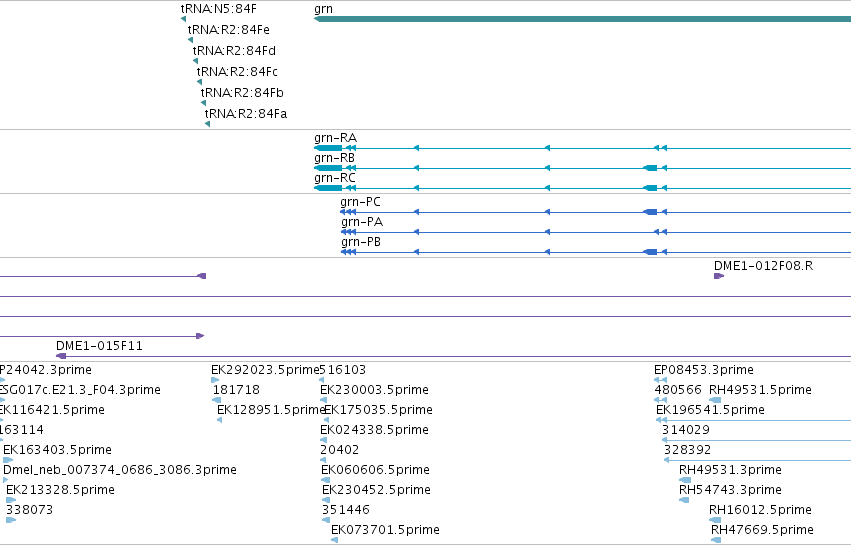Select the grn-RB thick terminal exon block
Screen dimensions: 851x545
[x=328, y=168]
